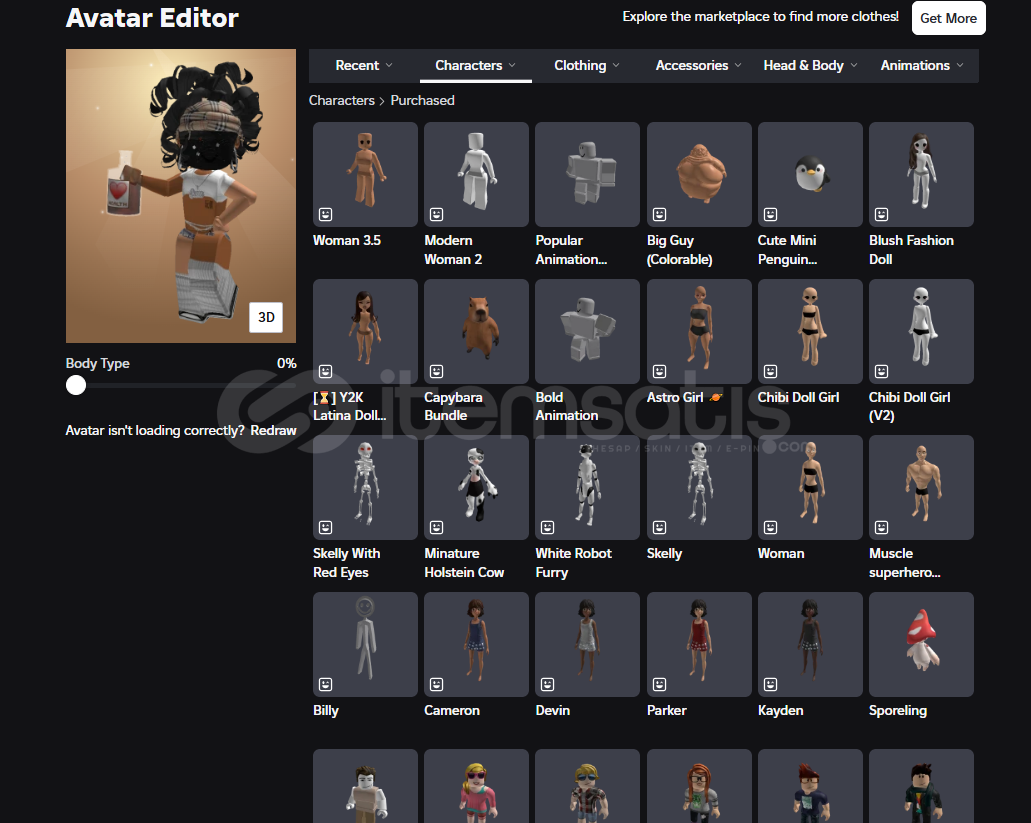Viewport: 1031px width, 823px height.
Task: Click the bundle icon on Parker card
Action: pos(659,684)
